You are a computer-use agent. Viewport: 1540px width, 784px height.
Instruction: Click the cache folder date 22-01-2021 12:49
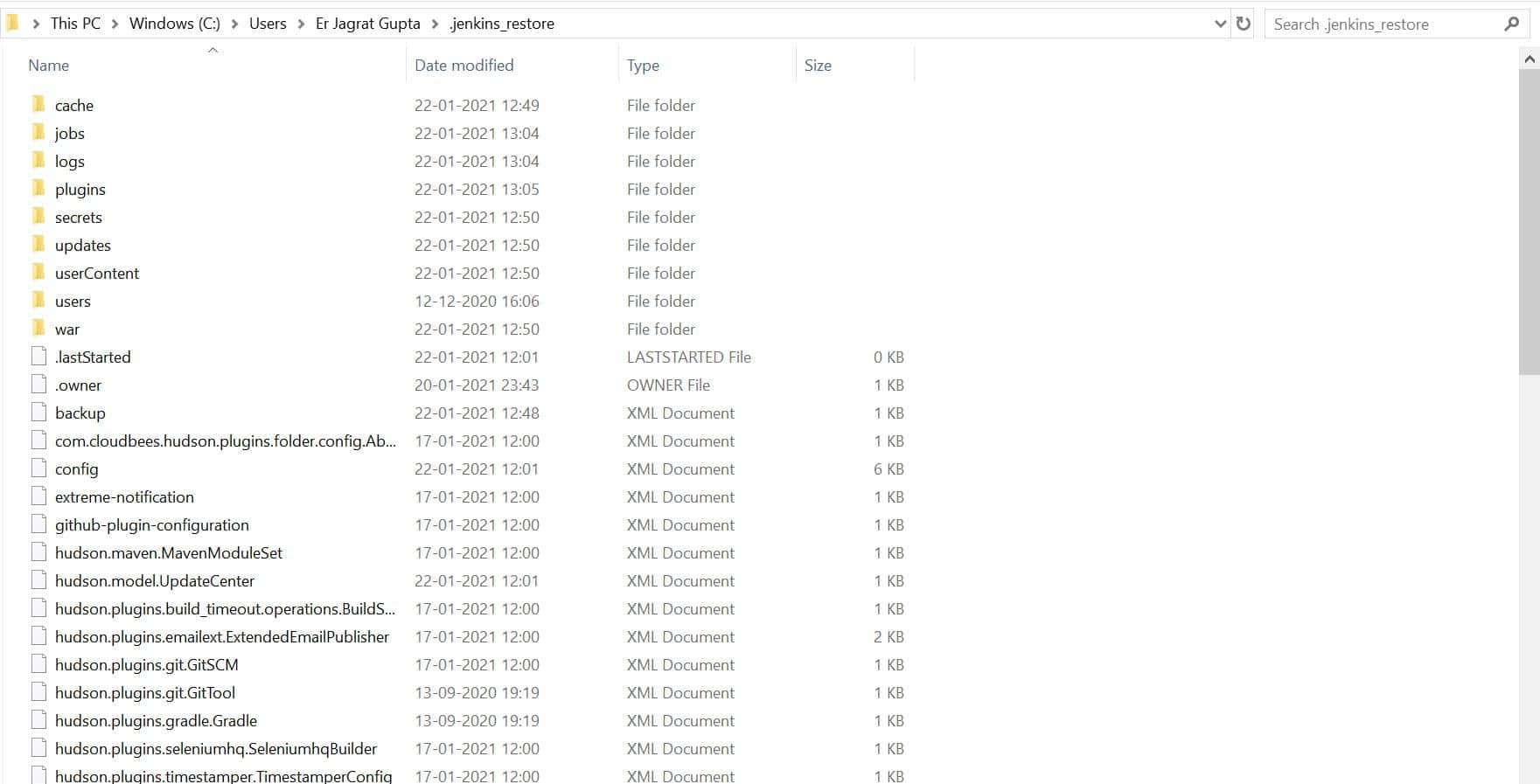477,105
